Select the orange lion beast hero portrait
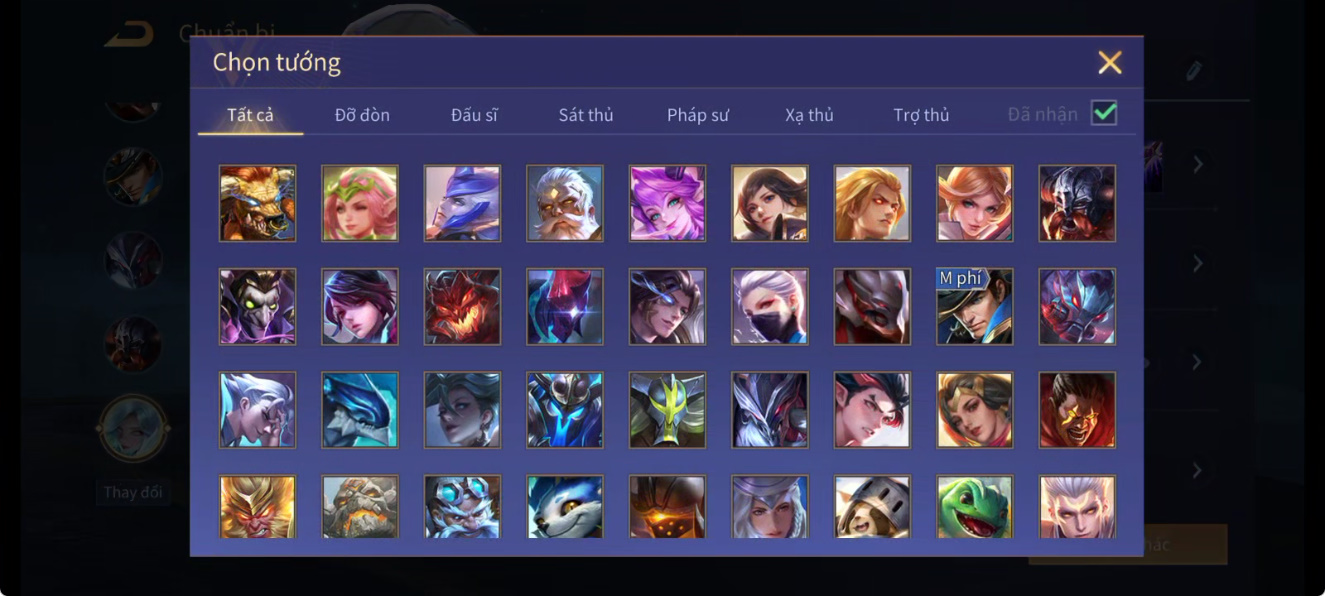This screenshot has width=1325, height=596. pyautogui.click(x=257, y=203)
